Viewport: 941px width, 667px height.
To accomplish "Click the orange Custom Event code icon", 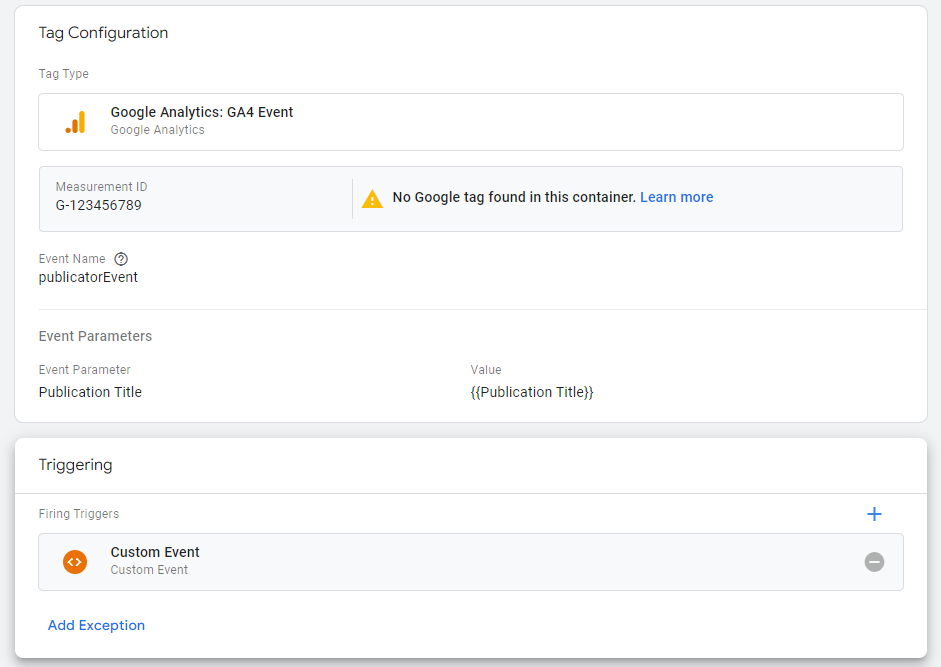I will tap(75, 562).
